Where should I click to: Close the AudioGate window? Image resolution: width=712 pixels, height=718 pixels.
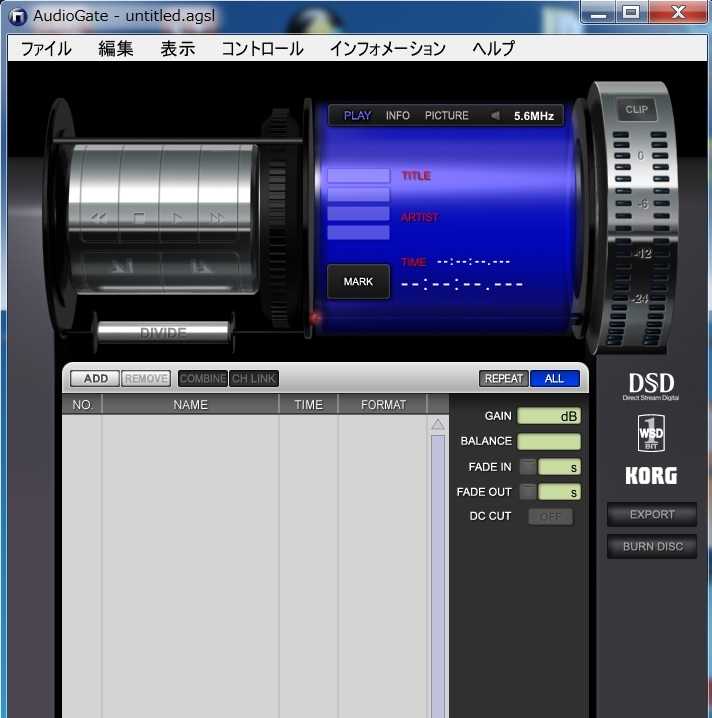(678, 13)
